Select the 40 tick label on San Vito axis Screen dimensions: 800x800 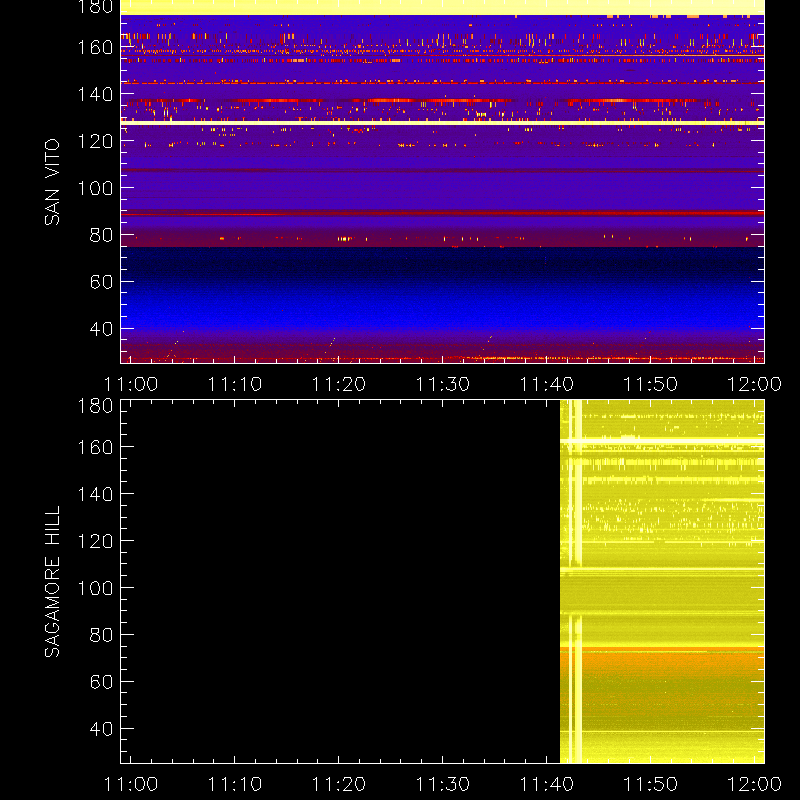point(101,329)
